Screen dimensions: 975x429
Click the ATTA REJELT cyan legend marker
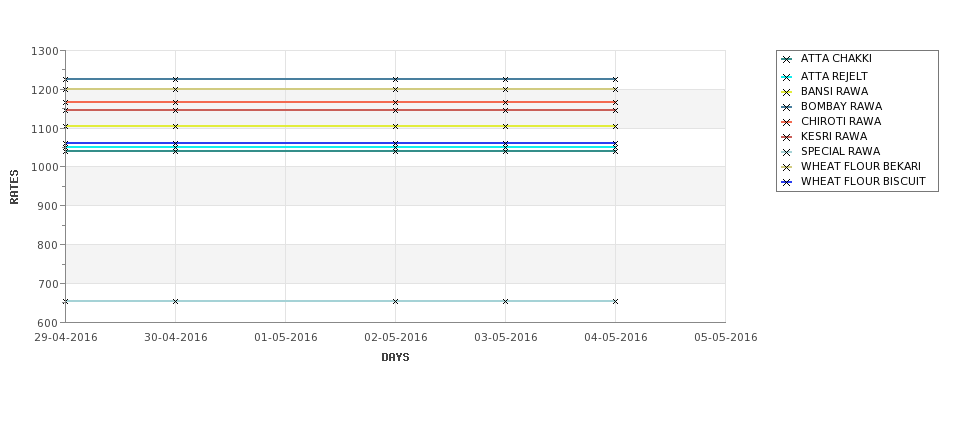[x=787, y=78]
